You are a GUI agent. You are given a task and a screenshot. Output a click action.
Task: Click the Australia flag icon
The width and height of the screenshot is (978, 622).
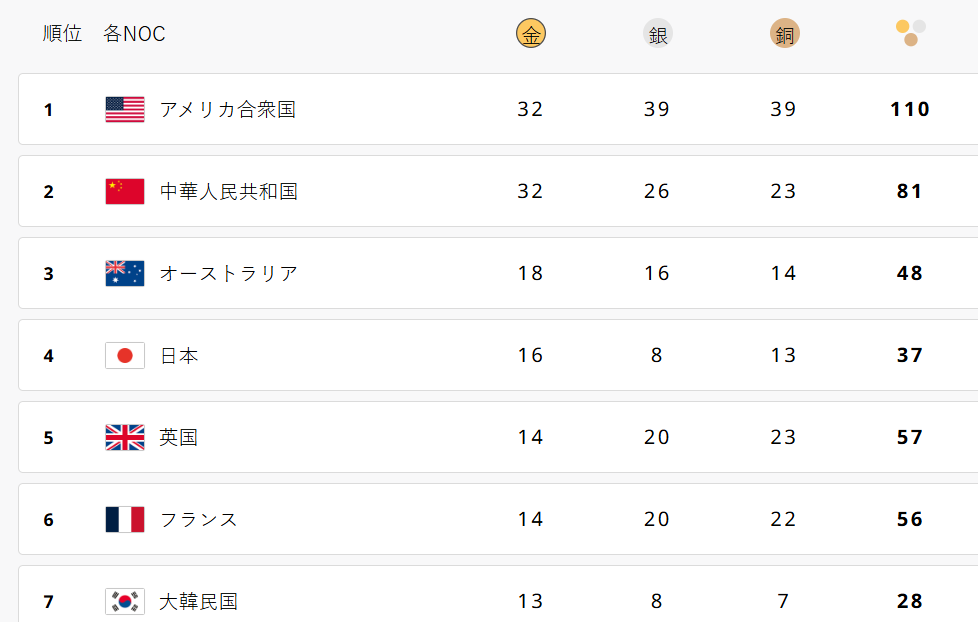tap(125, 273)
